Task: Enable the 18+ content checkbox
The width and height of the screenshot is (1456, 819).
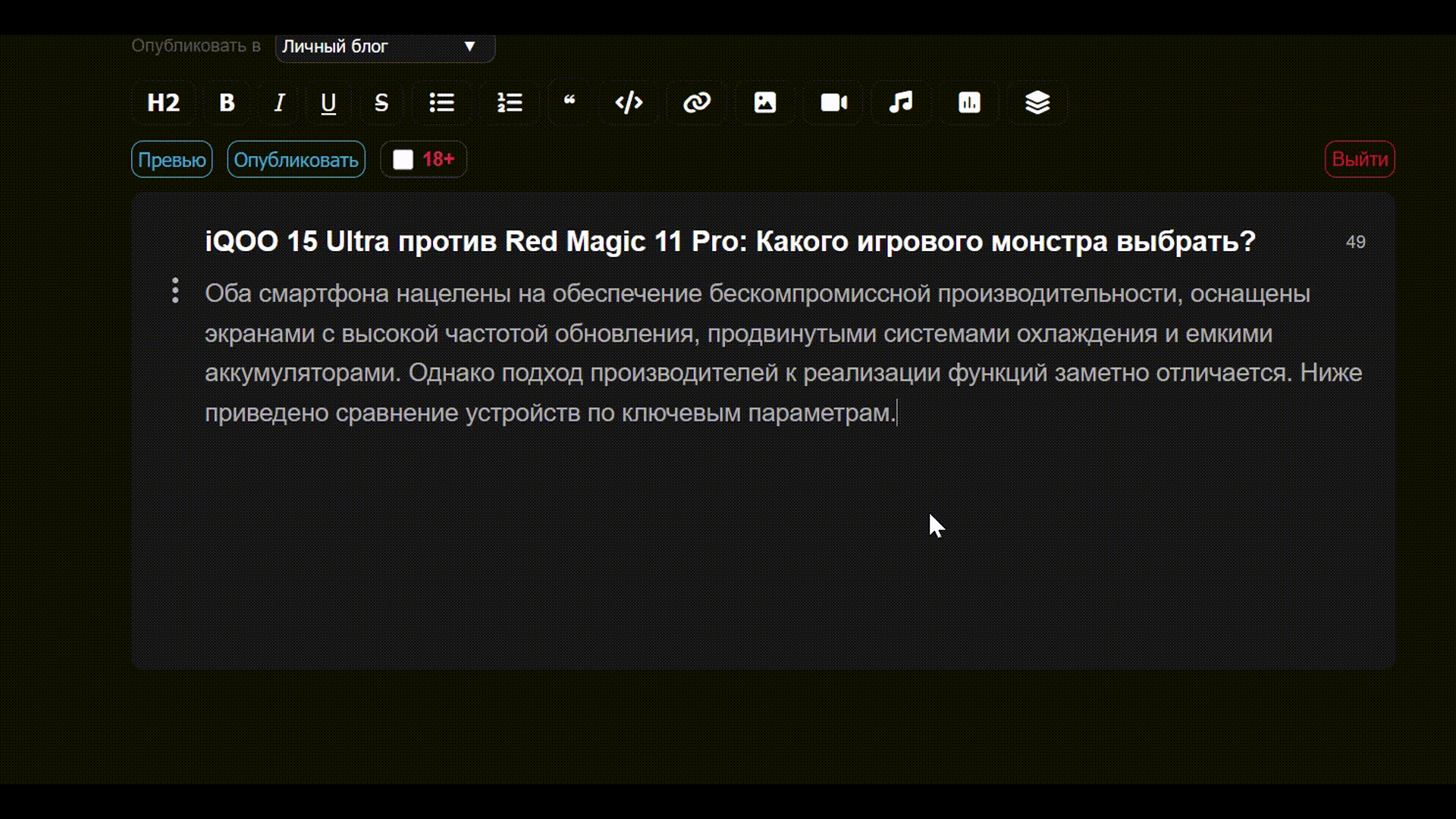Action: [x=403, y=159]
